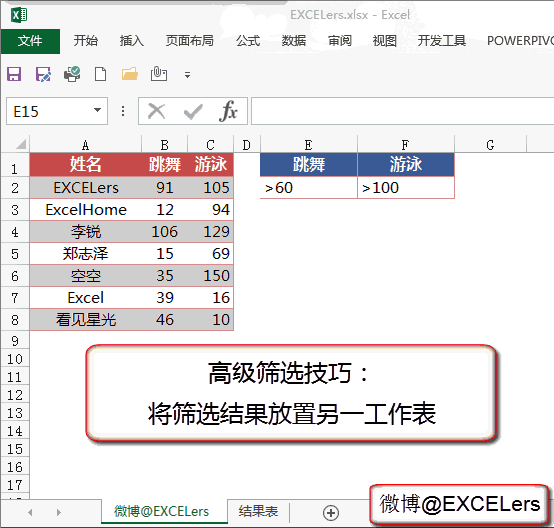
Task: Click the Open folder icon
Action: tap(130, 74)
